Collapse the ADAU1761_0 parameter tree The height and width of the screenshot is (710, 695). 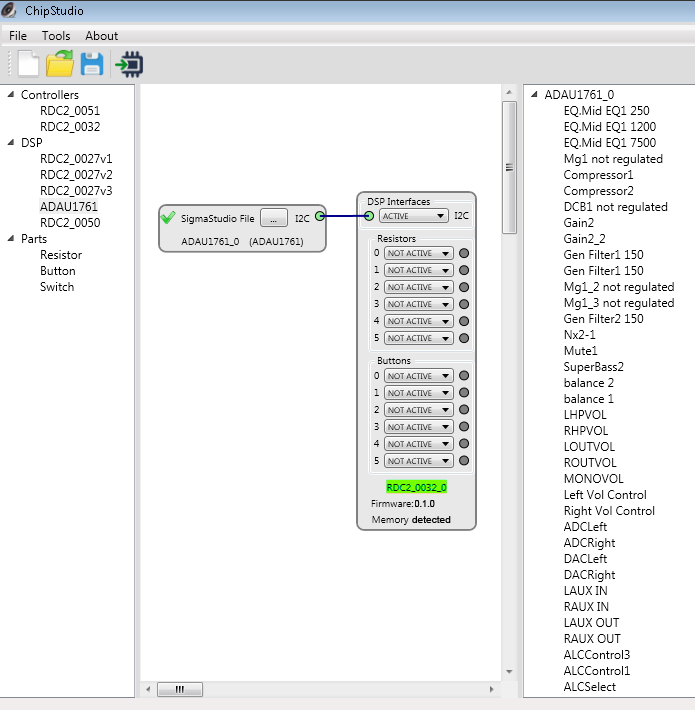(534, 95)
